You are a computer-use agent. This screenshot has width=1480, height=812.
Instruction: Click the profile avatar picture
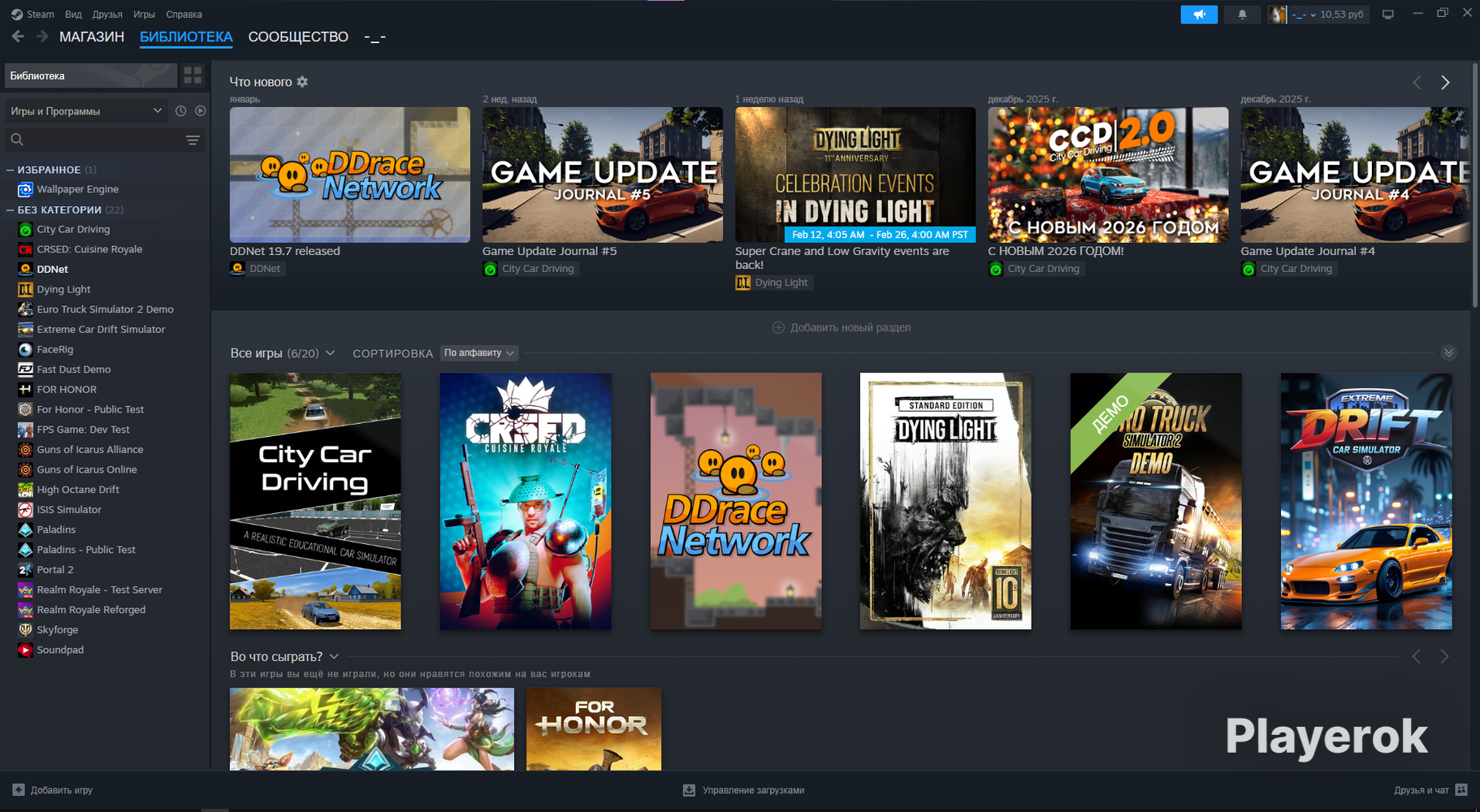1278,15
